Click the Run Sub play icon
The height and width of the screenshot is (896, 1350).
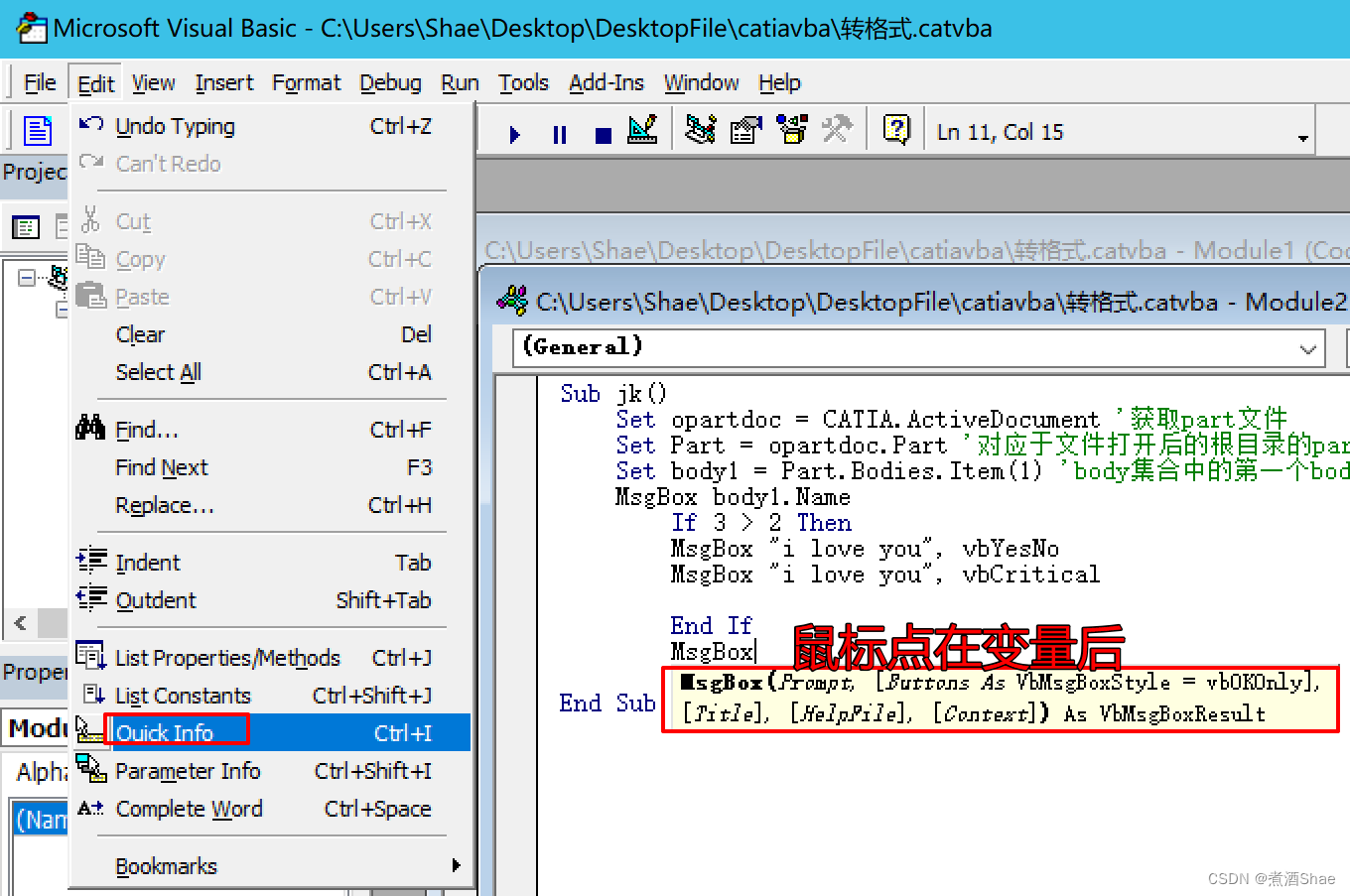coord(514,134)
